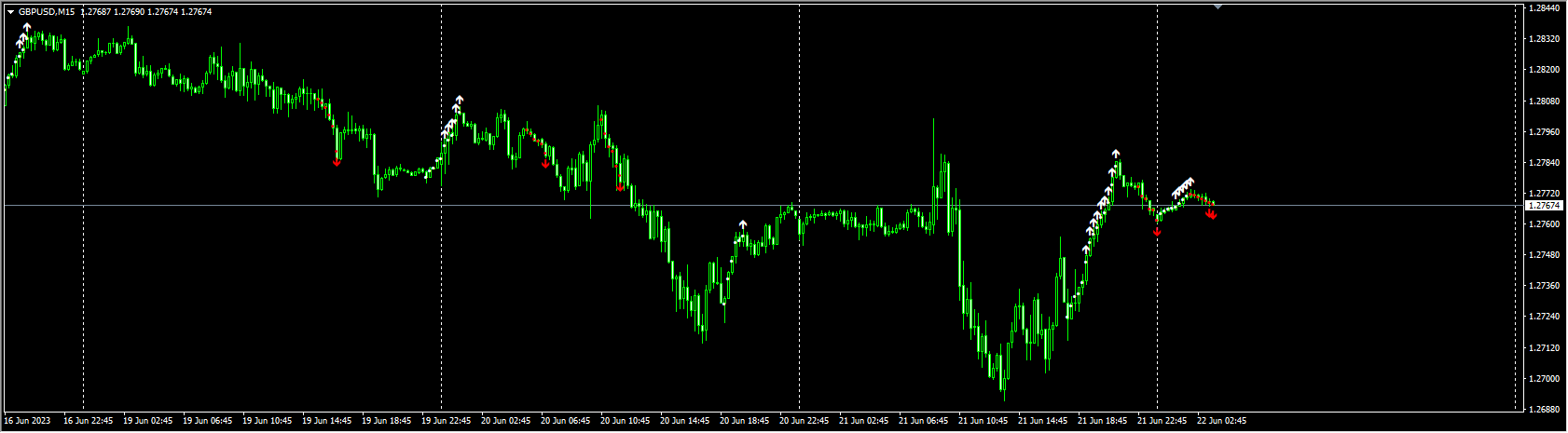The height and width of the screenshot is (433, 1568).
Task: Select the current bid price label 1.27674
Action: coord(1544,205)
